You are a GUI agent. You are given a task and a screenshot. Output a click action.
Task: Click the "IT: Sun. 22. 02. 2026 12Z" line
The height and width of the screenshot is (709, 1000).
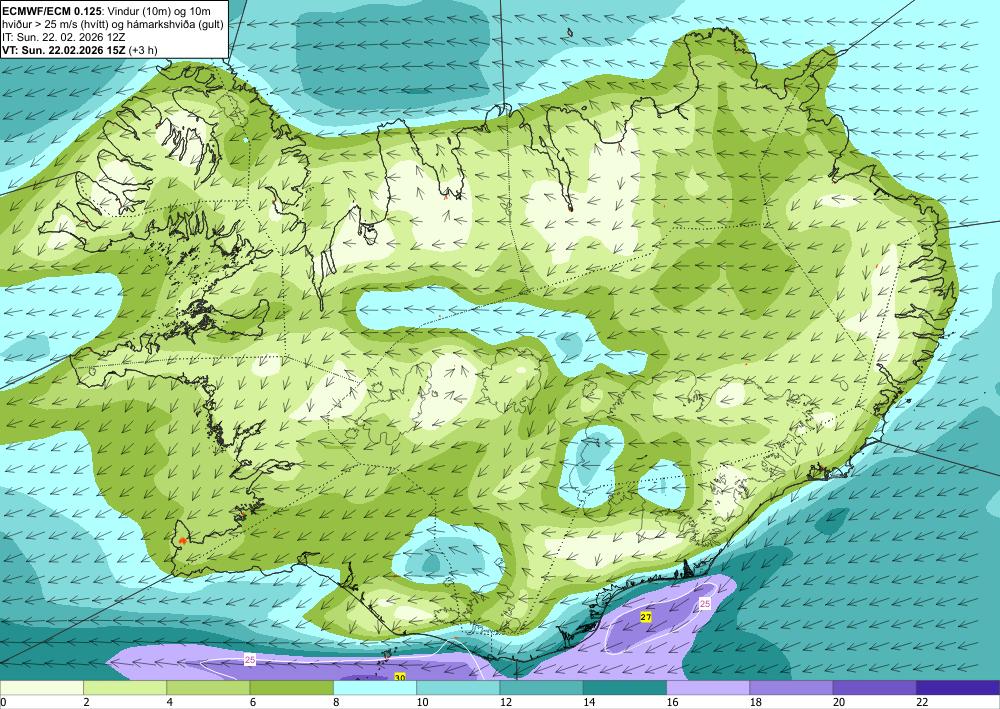pos(63,37)
